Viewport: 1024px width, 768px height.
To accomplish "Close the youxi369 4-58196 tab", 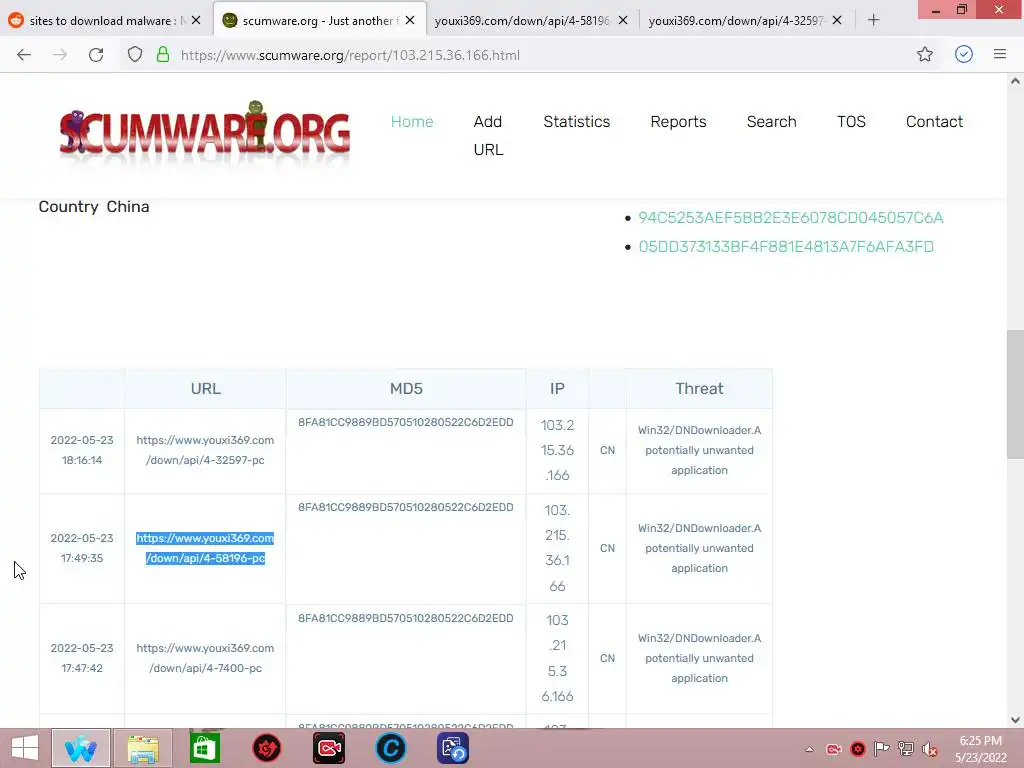I will coord(623,20).
